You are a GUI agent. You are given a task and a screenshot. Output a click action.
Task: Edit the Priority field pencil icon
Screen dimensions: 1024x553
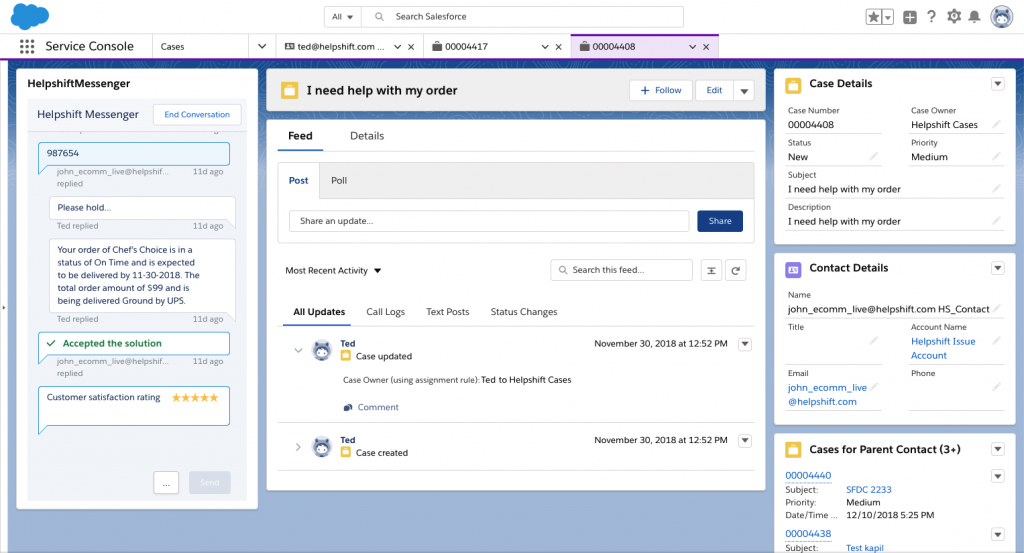click(x=996, y=156)
